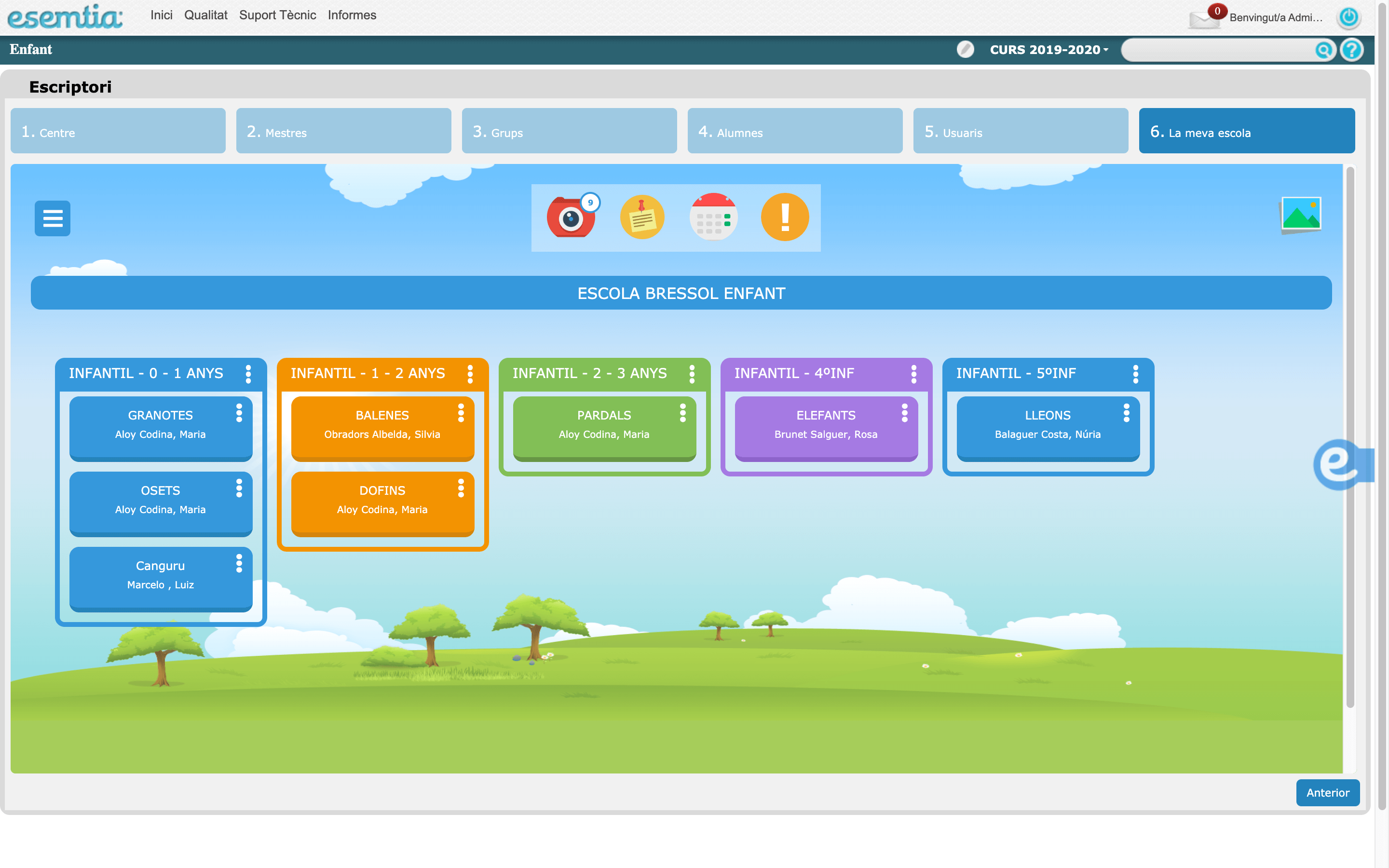Click the Benvingut/a Admi... user label
The width and height of the screenshot is (1389, 868).
tap(1275, 18)
